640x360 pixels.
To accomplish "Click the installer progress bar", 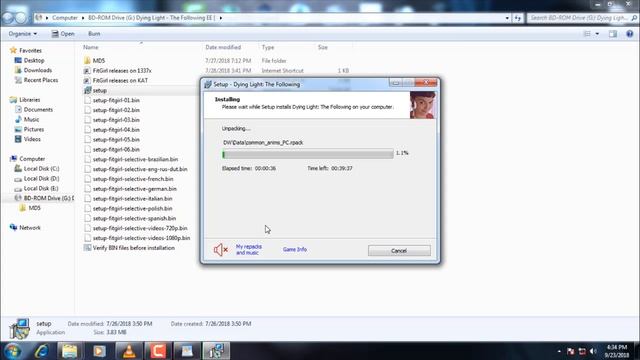I will point(308,154).
